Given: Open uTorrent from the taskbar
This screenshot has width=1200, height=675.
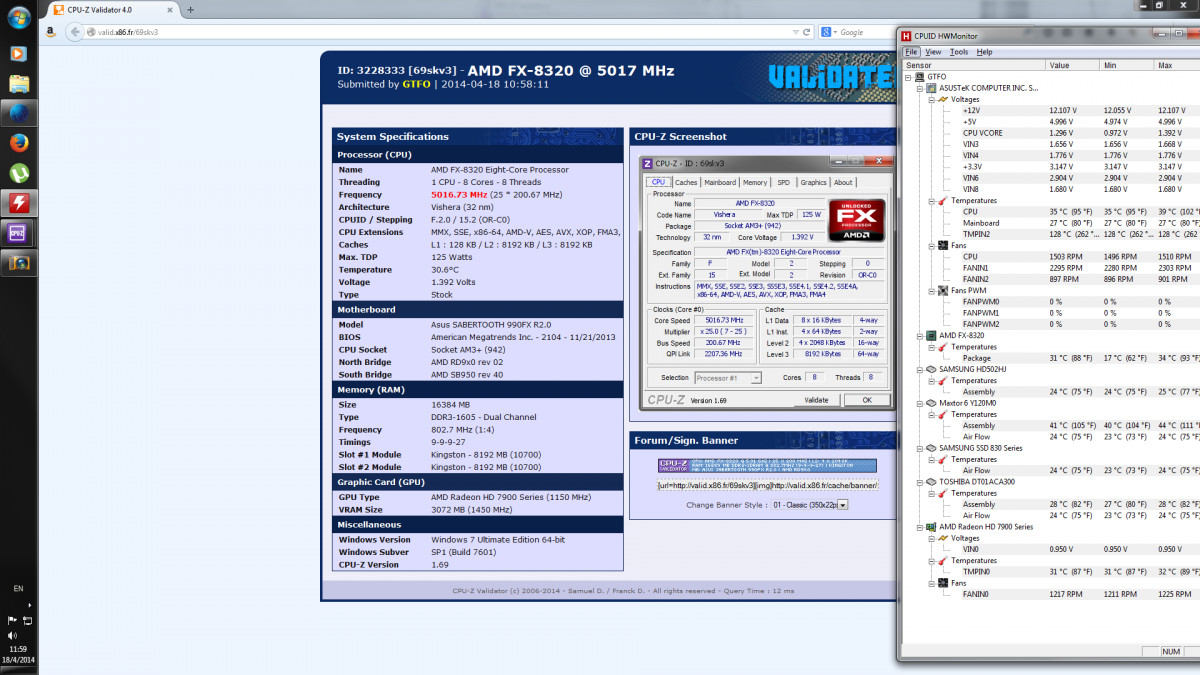Looking at the screenshot, I should pyautogui.click(x=18, y=172).
